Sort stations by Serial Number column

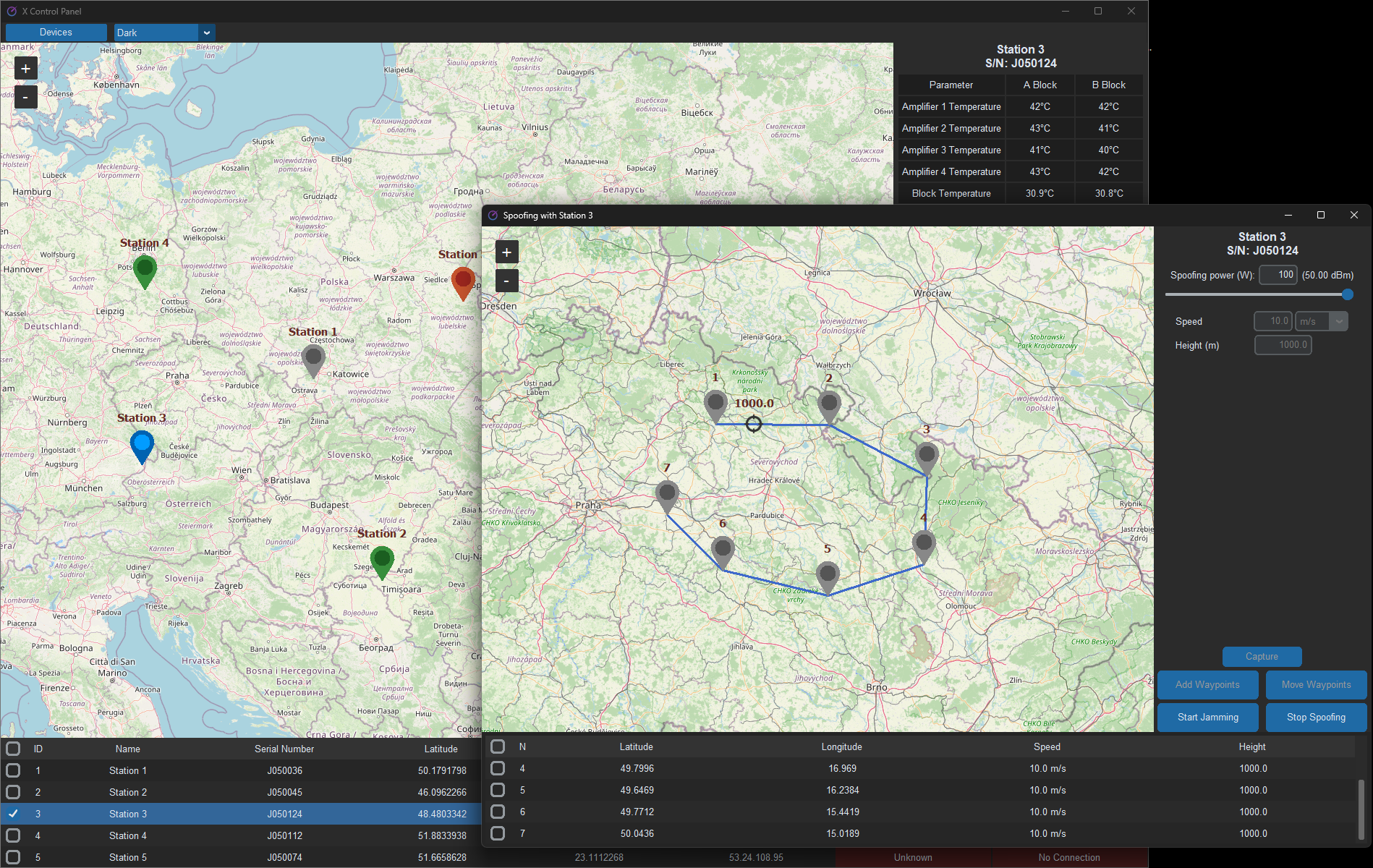(284, 749)
